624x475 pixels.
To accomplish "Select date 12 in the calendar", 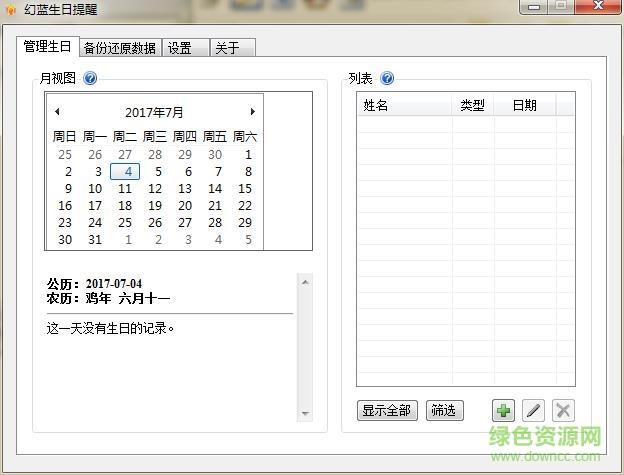I will click(x=155, y=189).
